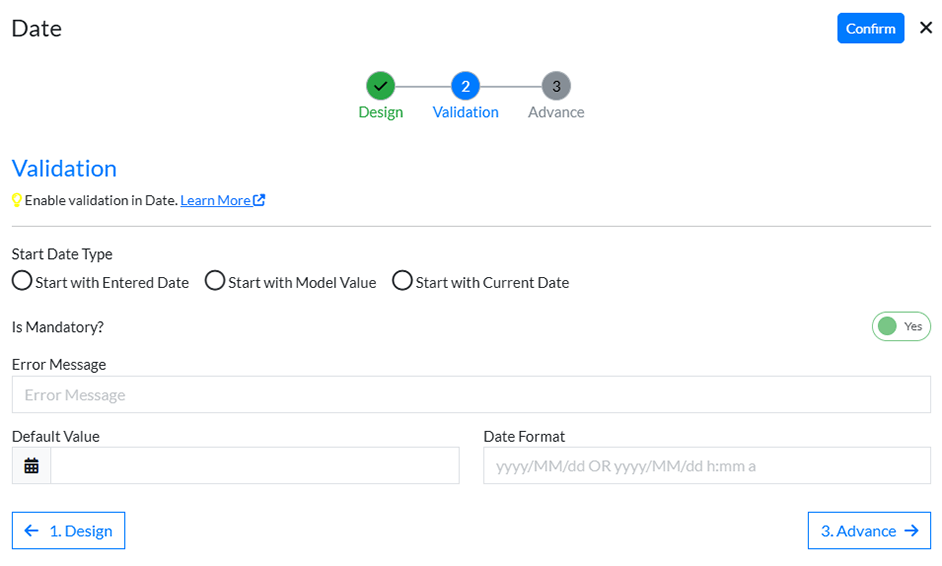
Task: Click the Validation step label
Action: (465, 112)
